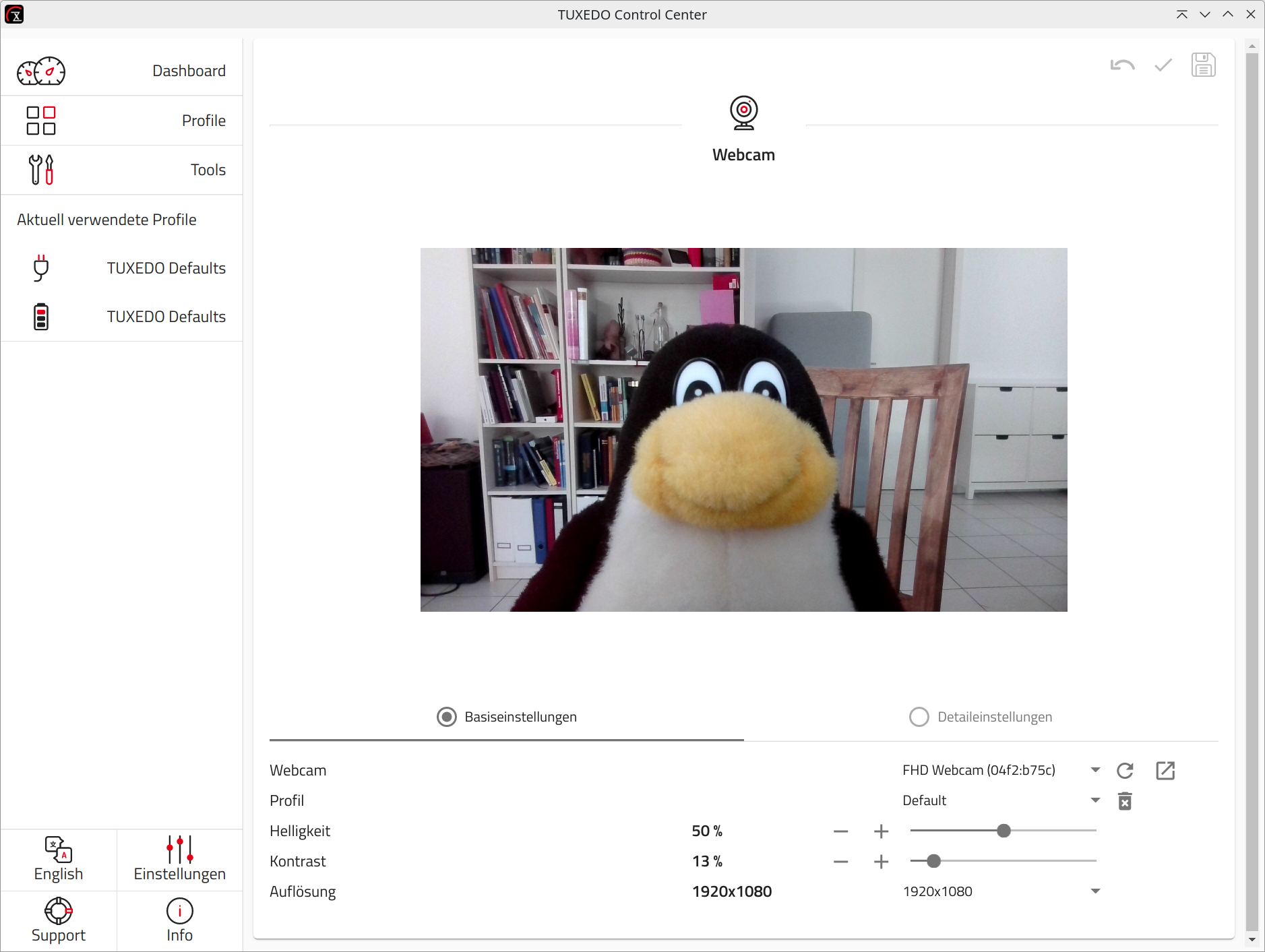This screenshot has width=1265, height=952.
Task: Click the undo arrow icon
Action: click(x=1123, y=65)
